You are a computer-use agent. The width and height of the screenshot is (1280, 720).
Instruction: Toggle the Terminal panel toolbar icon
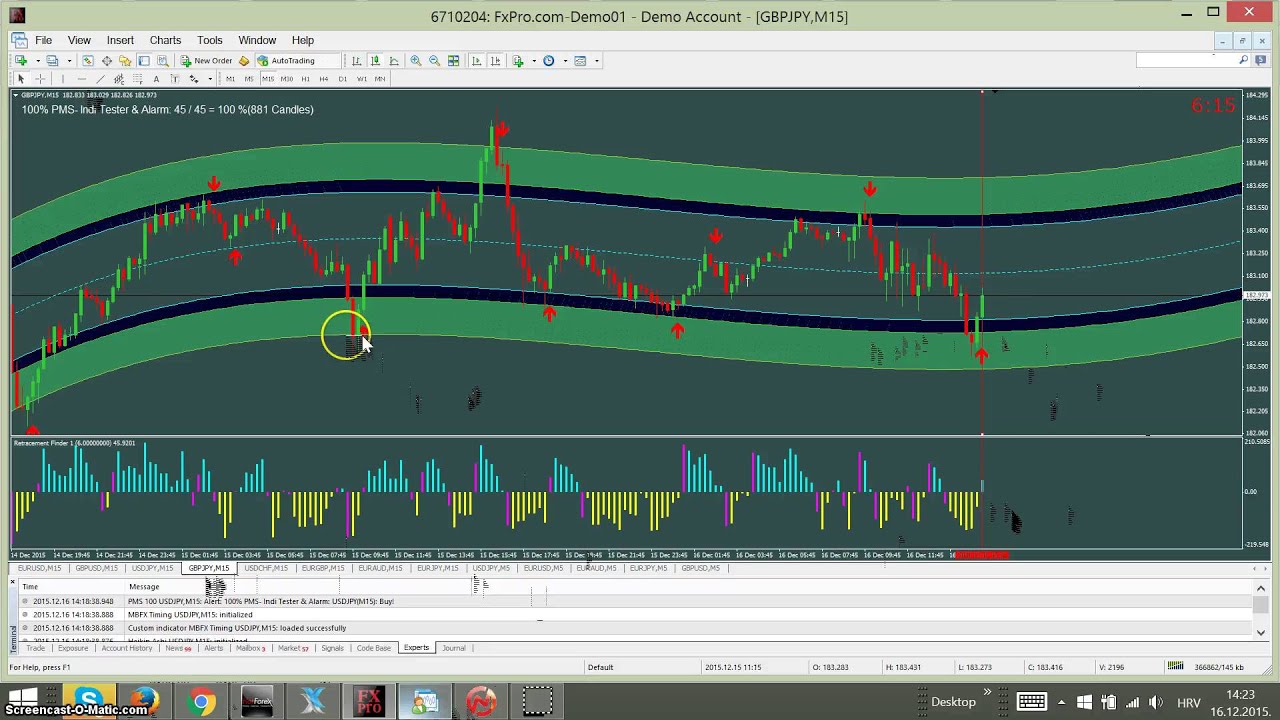144,61
